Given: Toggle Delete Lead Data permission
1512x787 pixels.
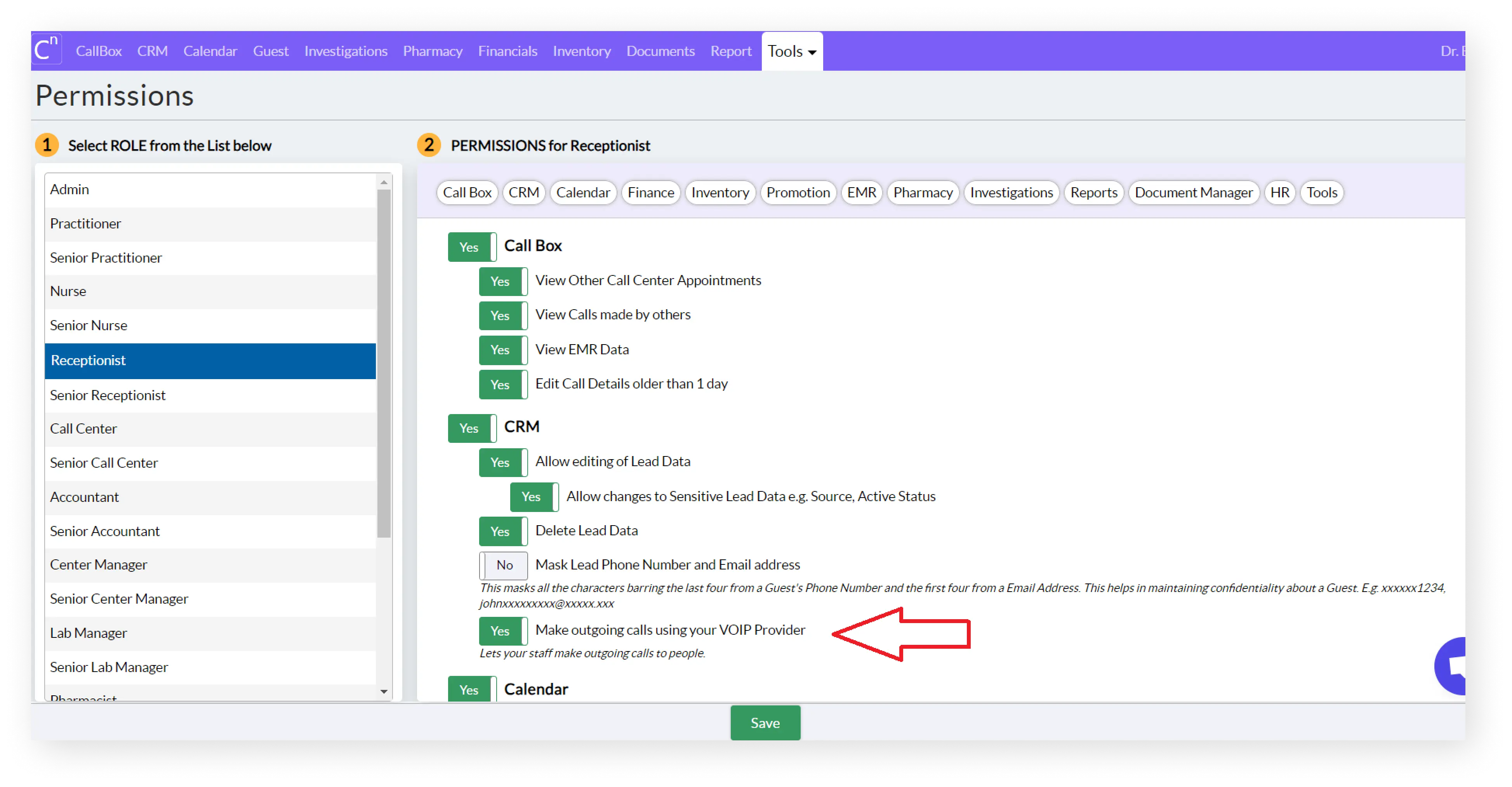Looking at the screenshot, I should click(503, 531).
